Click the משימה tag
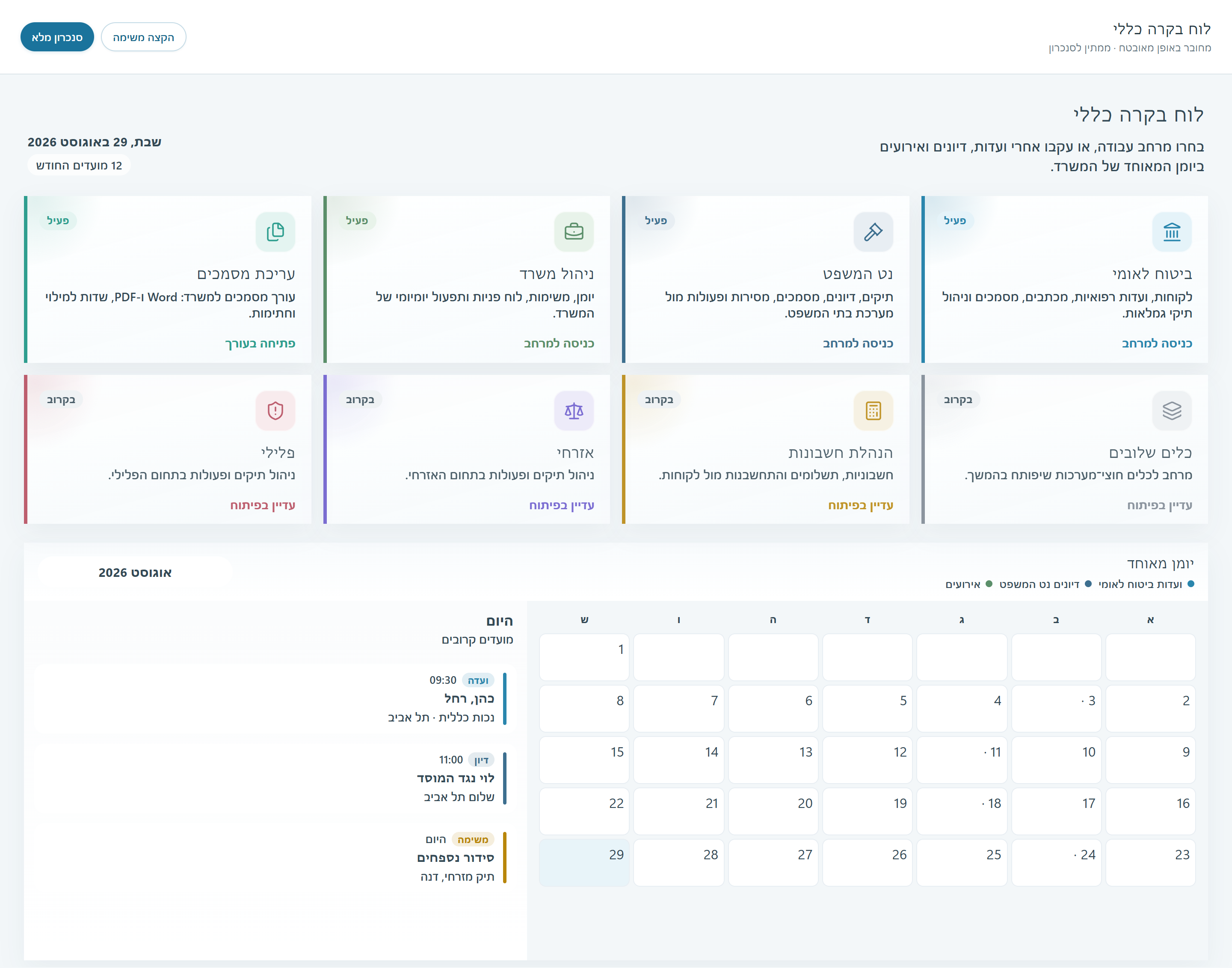This screenshot has height=968, width=1232. tap(473, 839)
